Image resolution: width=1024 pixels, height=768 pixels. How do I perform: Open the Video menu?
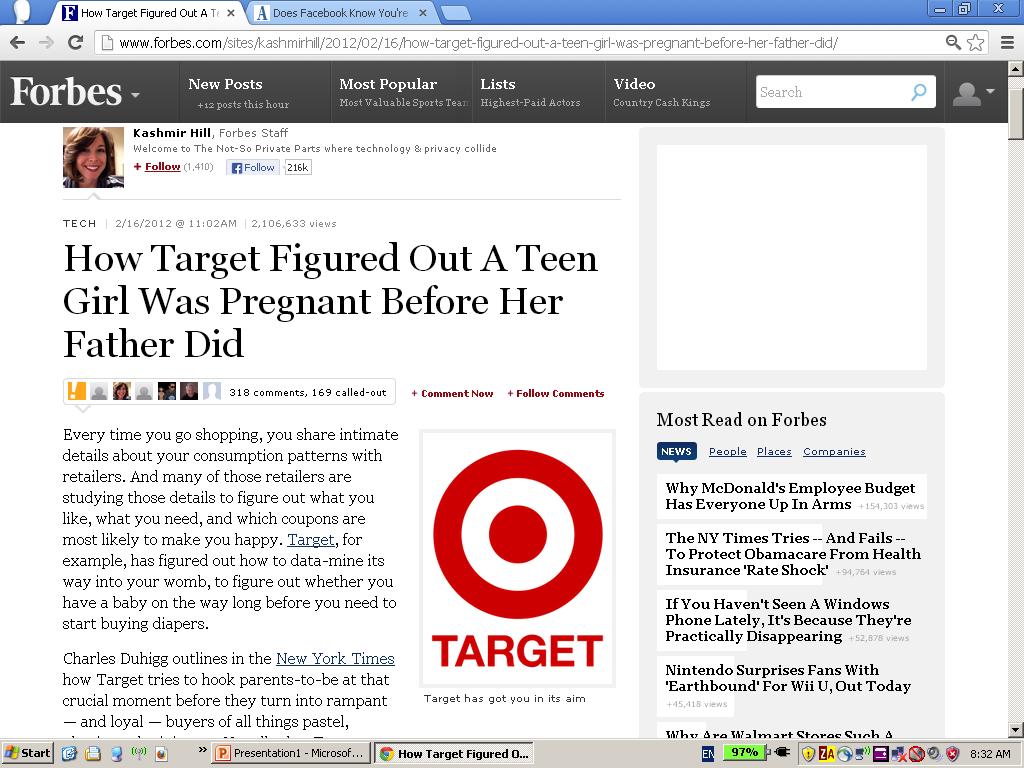pyautogui.click(x=634, y=84)
